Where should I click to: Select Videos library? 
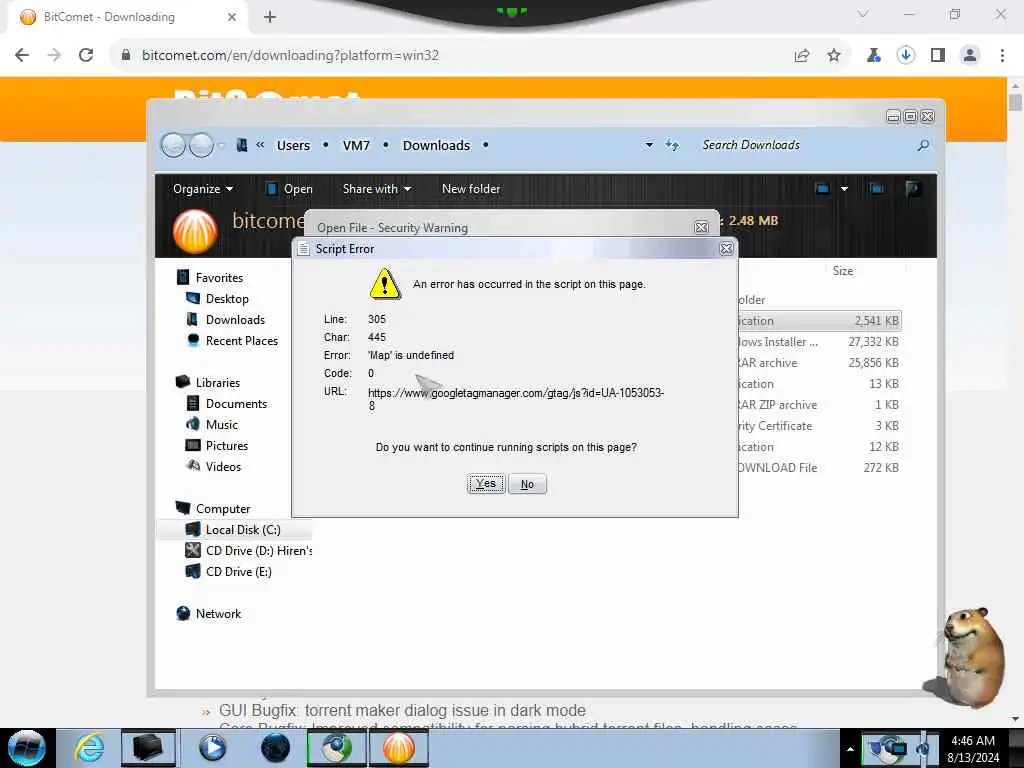(x=223, y=466)
